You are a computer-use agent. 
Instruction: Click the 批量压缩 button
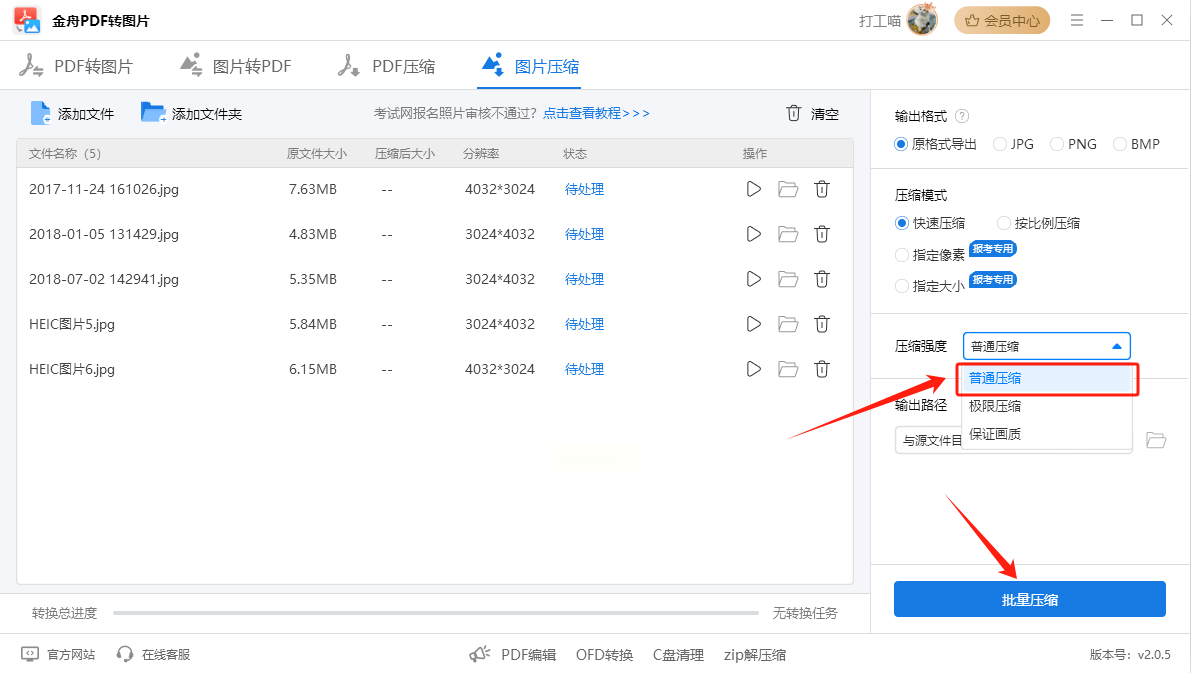[1029, 599]
